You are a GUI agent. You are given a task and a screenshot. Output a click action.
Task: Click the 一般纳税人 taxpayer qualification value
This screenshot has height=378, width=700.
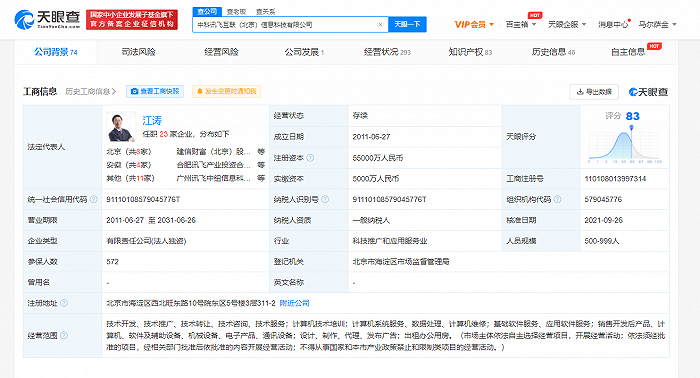(371, 220)
